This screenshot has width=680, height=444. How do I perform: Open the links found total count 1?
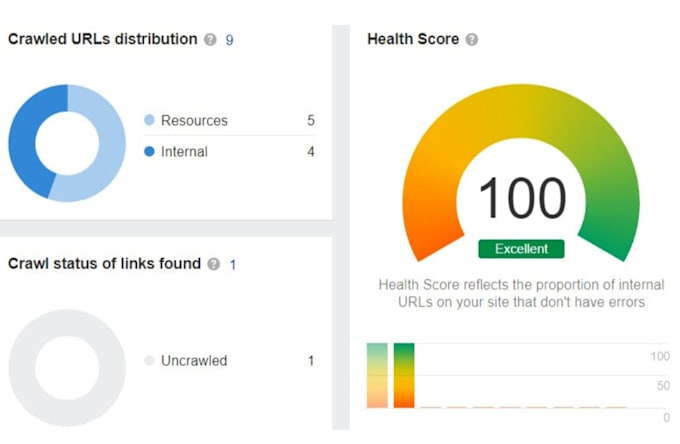click(x=233, y=264)
